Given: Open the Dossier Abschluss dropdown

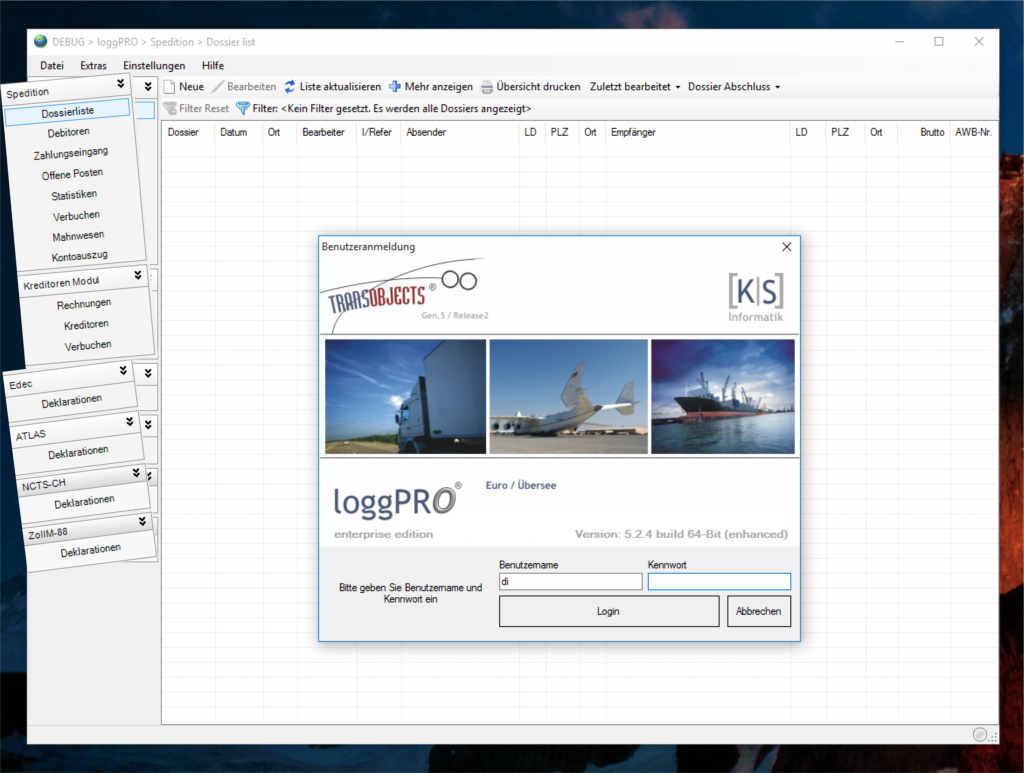Looking at the screenshot, I should pos(733,87).
